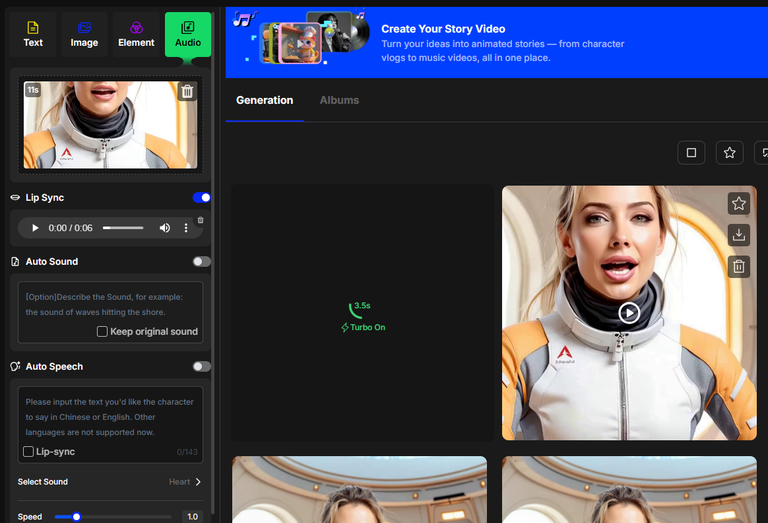
Task: Tick the Lip-sync checkbox
Action: coord(28,452)
